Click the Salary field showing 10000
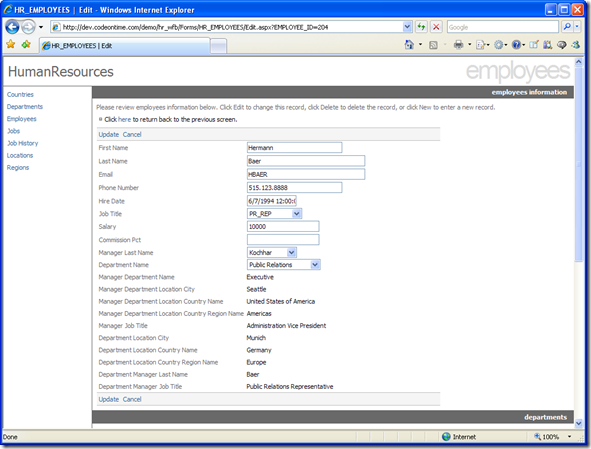Viewport: 591px width, 449px height. tap(283, 226)
